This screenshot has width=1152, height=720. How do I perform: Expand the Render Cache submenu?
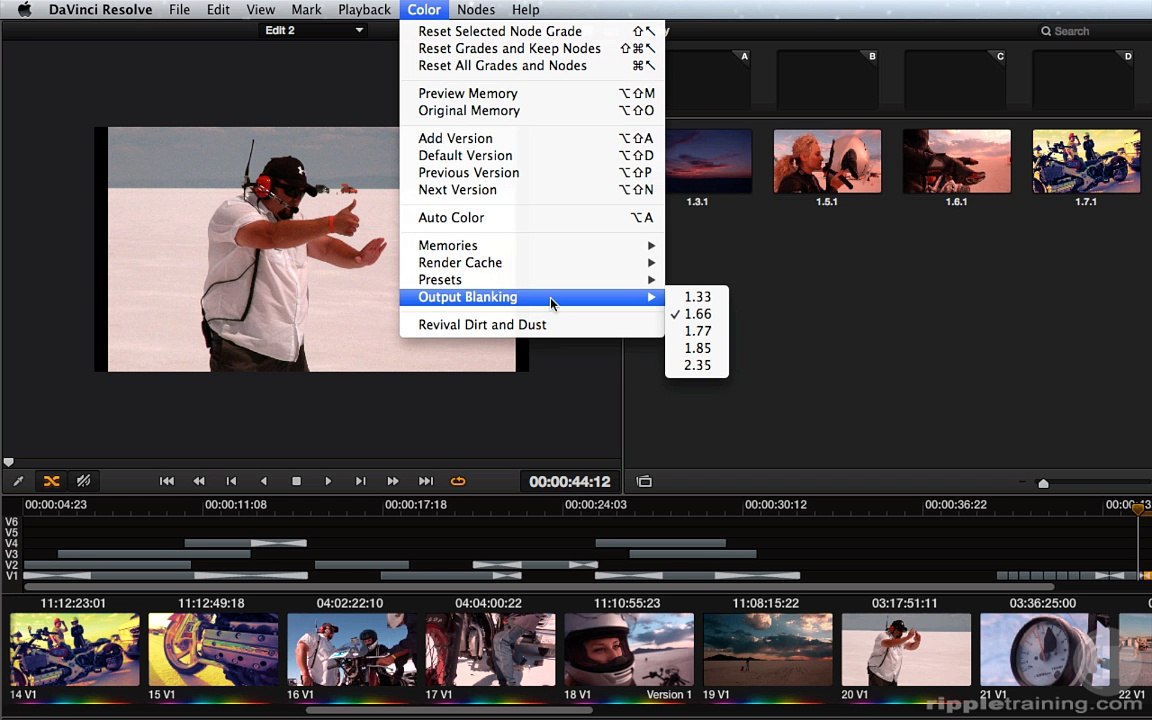(532, 262)
